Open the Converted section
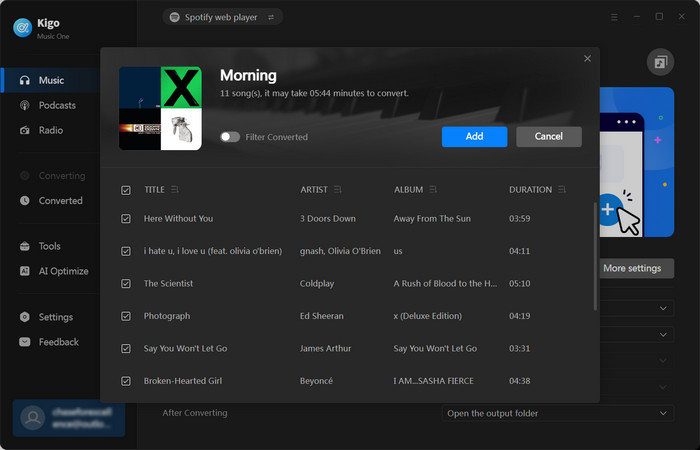Image resolution: width=700 pixels, height=450 pixels. pyautogui.click(x=60, y=200)
